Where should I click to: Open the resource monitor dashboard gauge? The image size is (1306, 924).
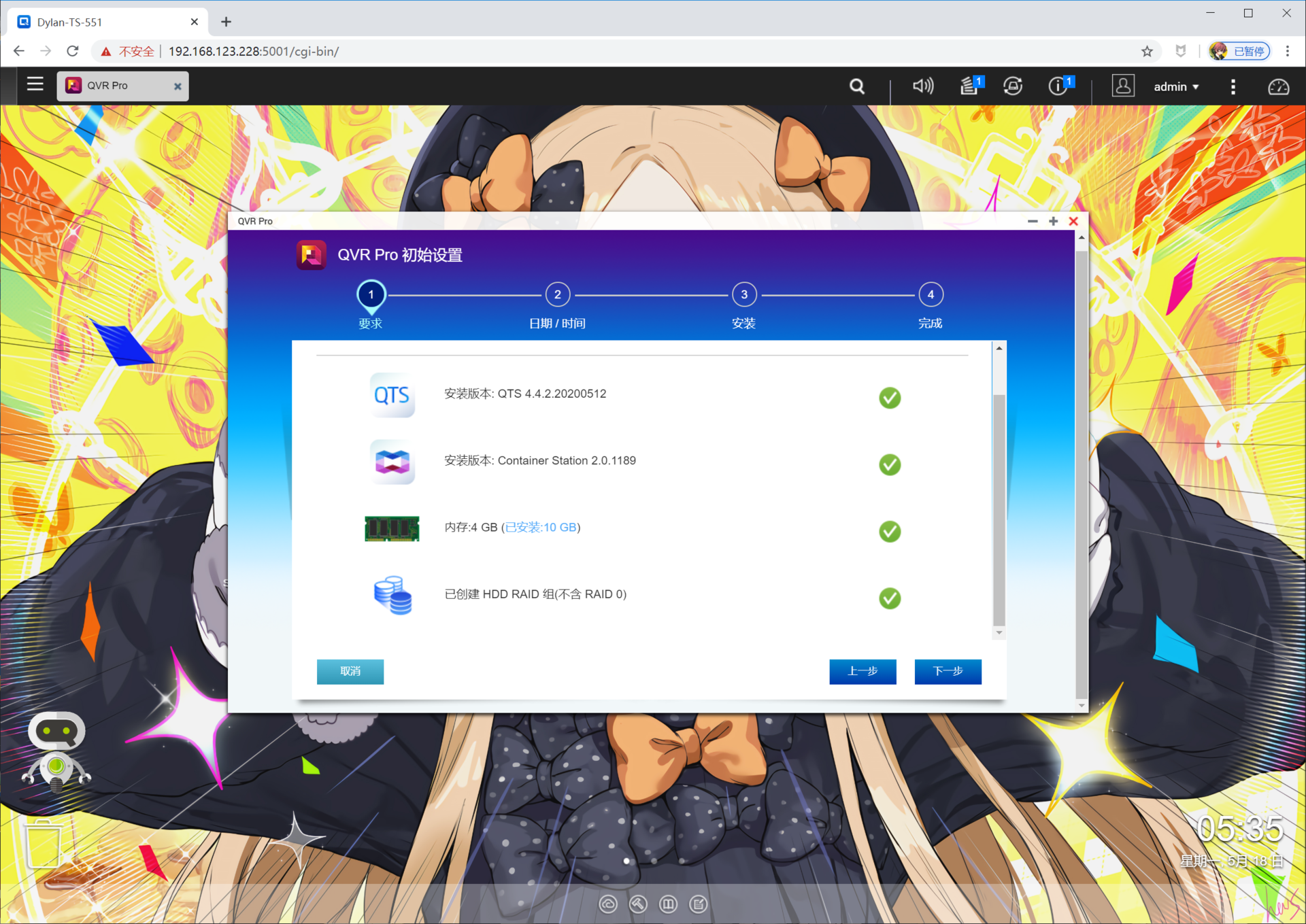(x=1278, y=87)
